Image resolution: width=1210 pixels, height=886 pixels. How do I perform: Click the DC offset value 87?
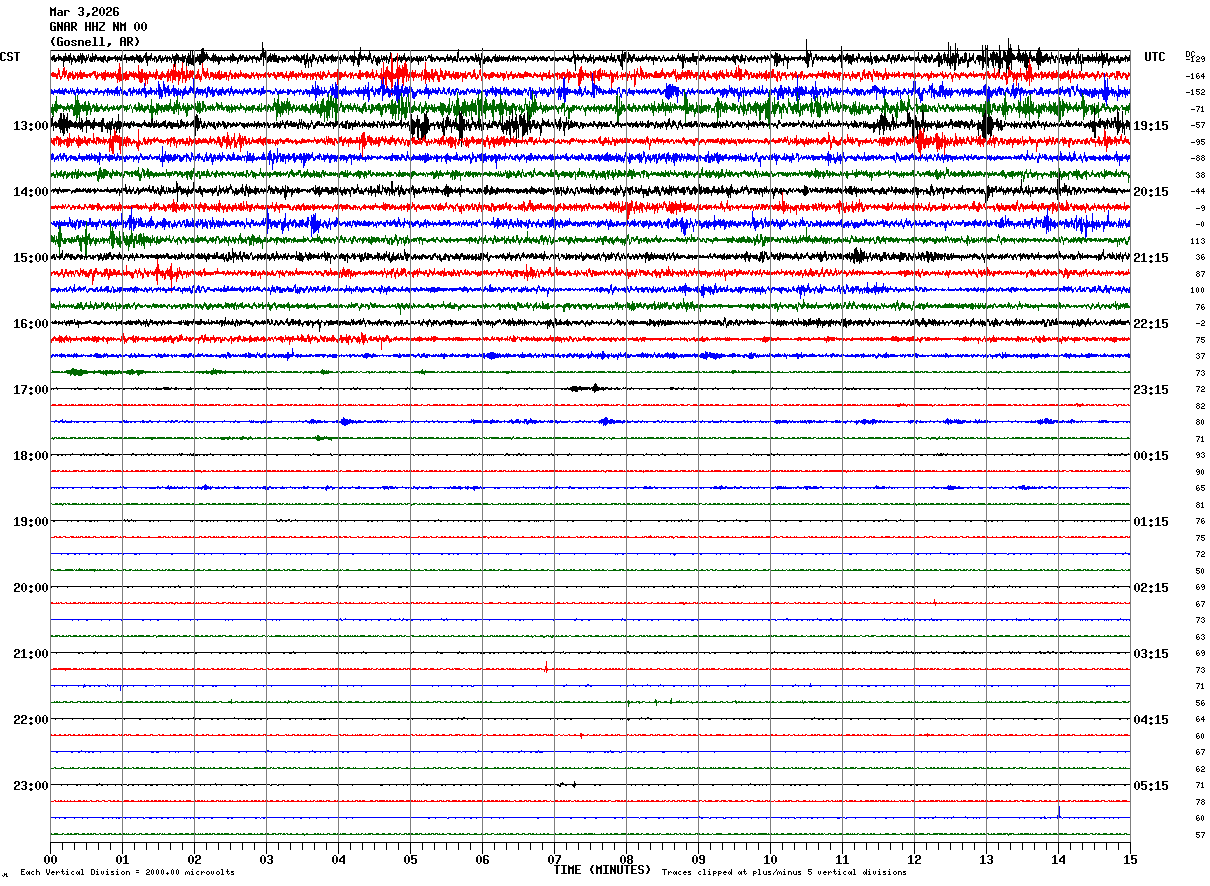point(1200,274)
